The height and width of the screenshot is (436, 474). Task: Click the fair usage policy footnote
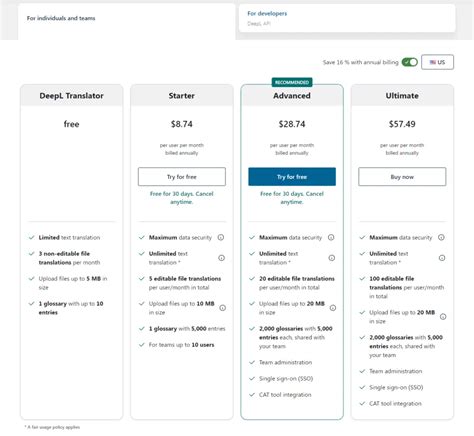[52, 427]
